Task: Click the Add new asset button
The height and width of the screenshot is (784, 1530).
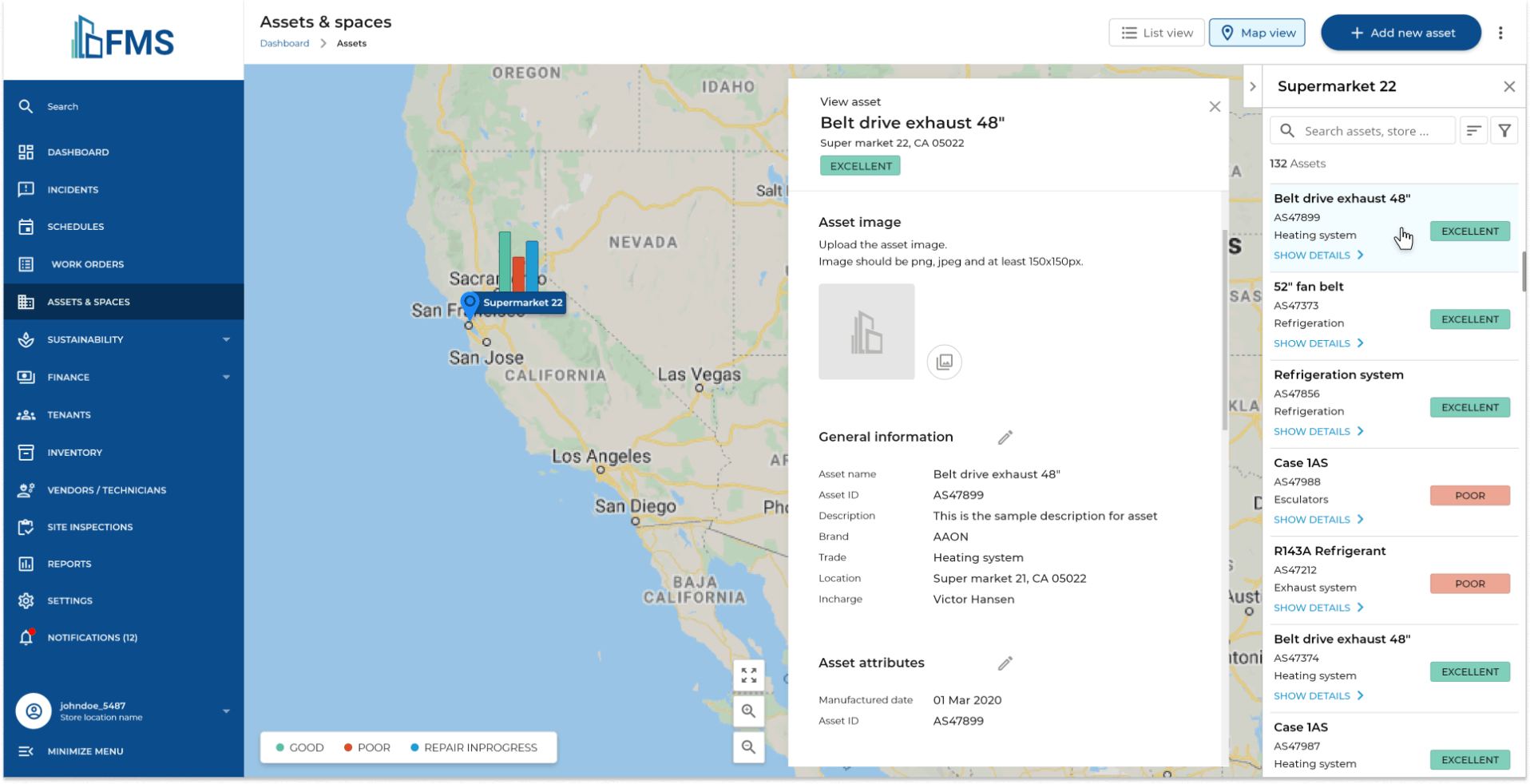Action: pyautogui.click(x=1401, y=33)
